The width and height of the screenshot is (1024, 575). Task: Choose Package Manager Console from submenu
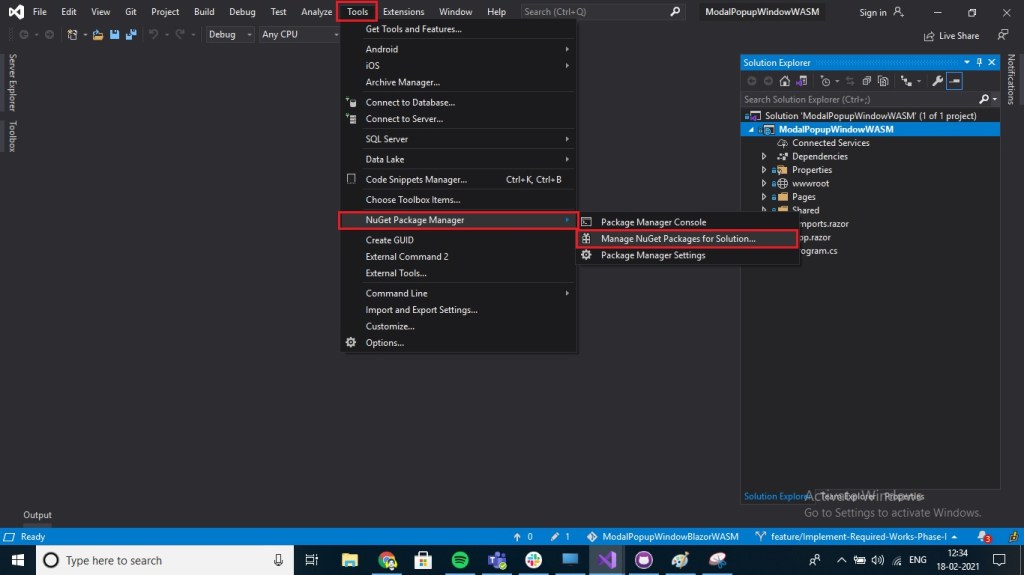click(x=652, y=222)
